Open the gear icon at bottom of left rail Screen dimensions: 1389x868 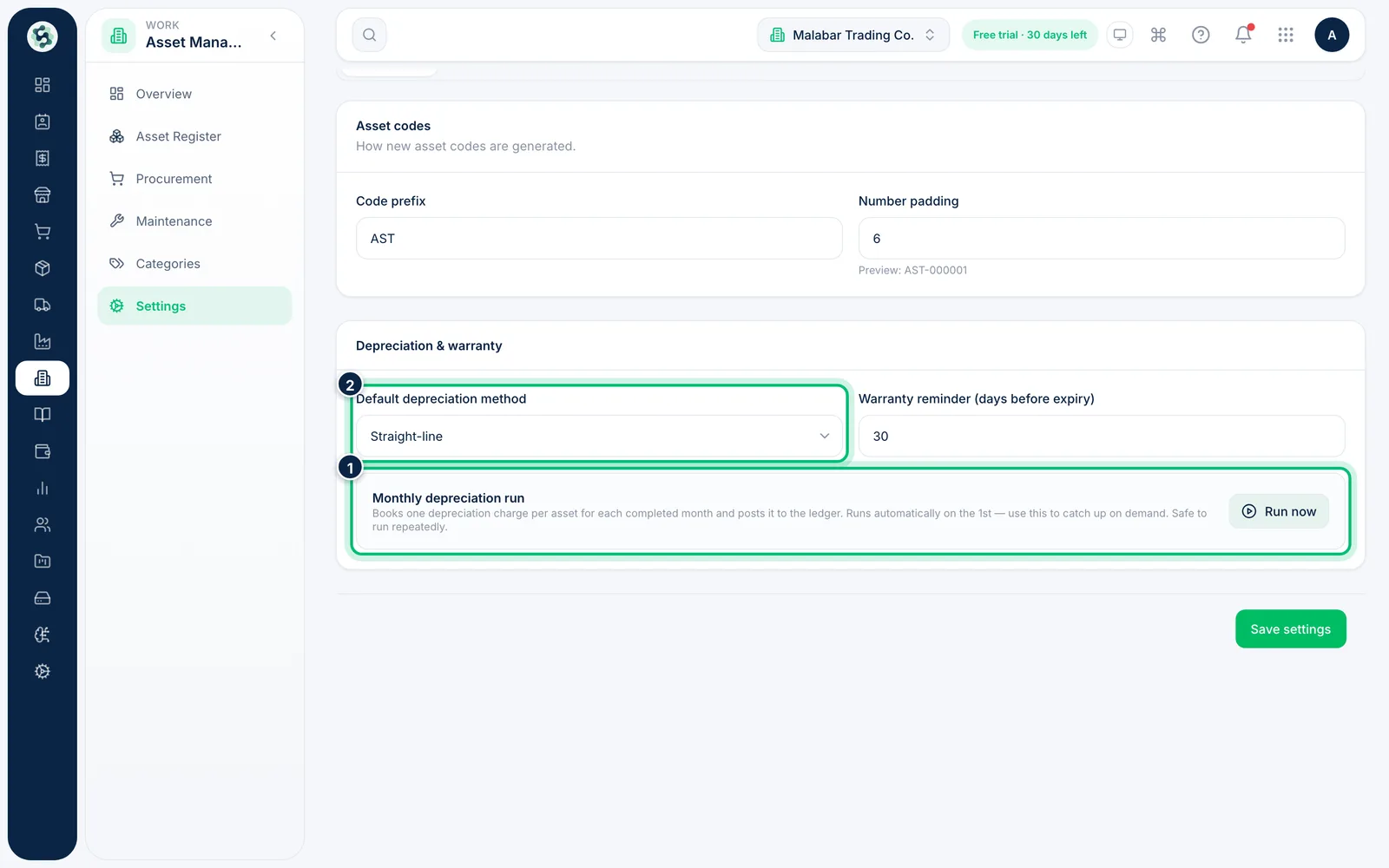[43, 672]
